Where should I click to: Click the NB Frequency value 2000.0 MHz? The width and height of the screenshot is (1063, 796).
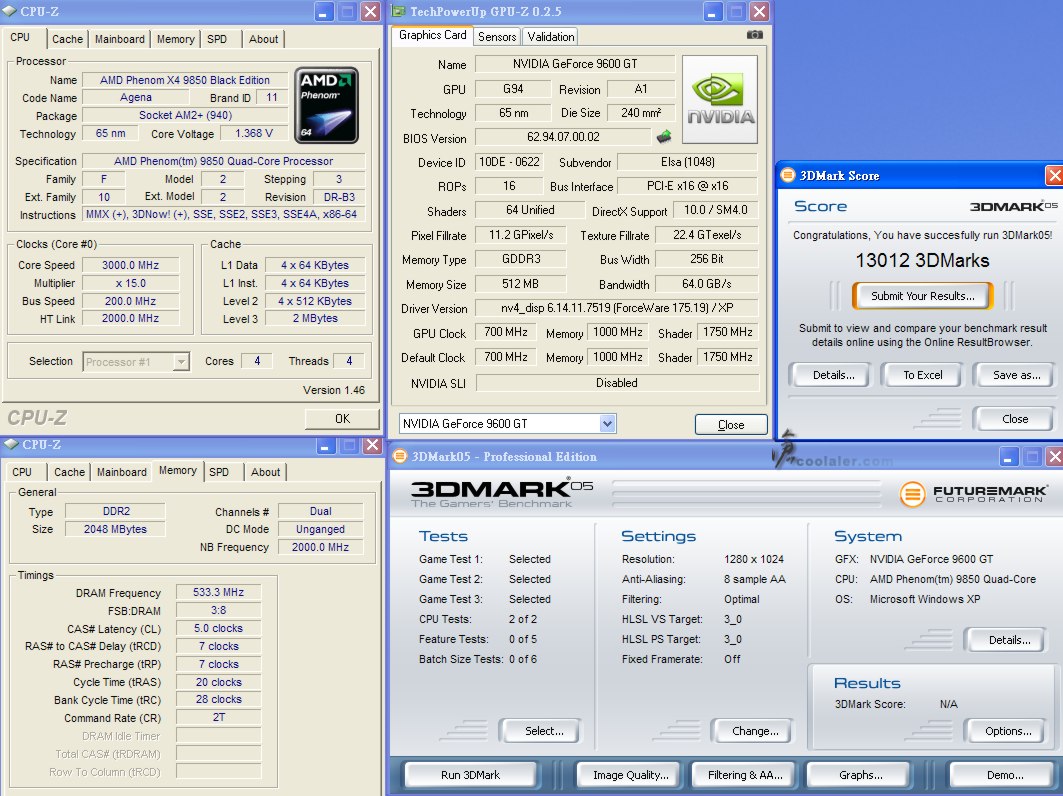(320, 547)
